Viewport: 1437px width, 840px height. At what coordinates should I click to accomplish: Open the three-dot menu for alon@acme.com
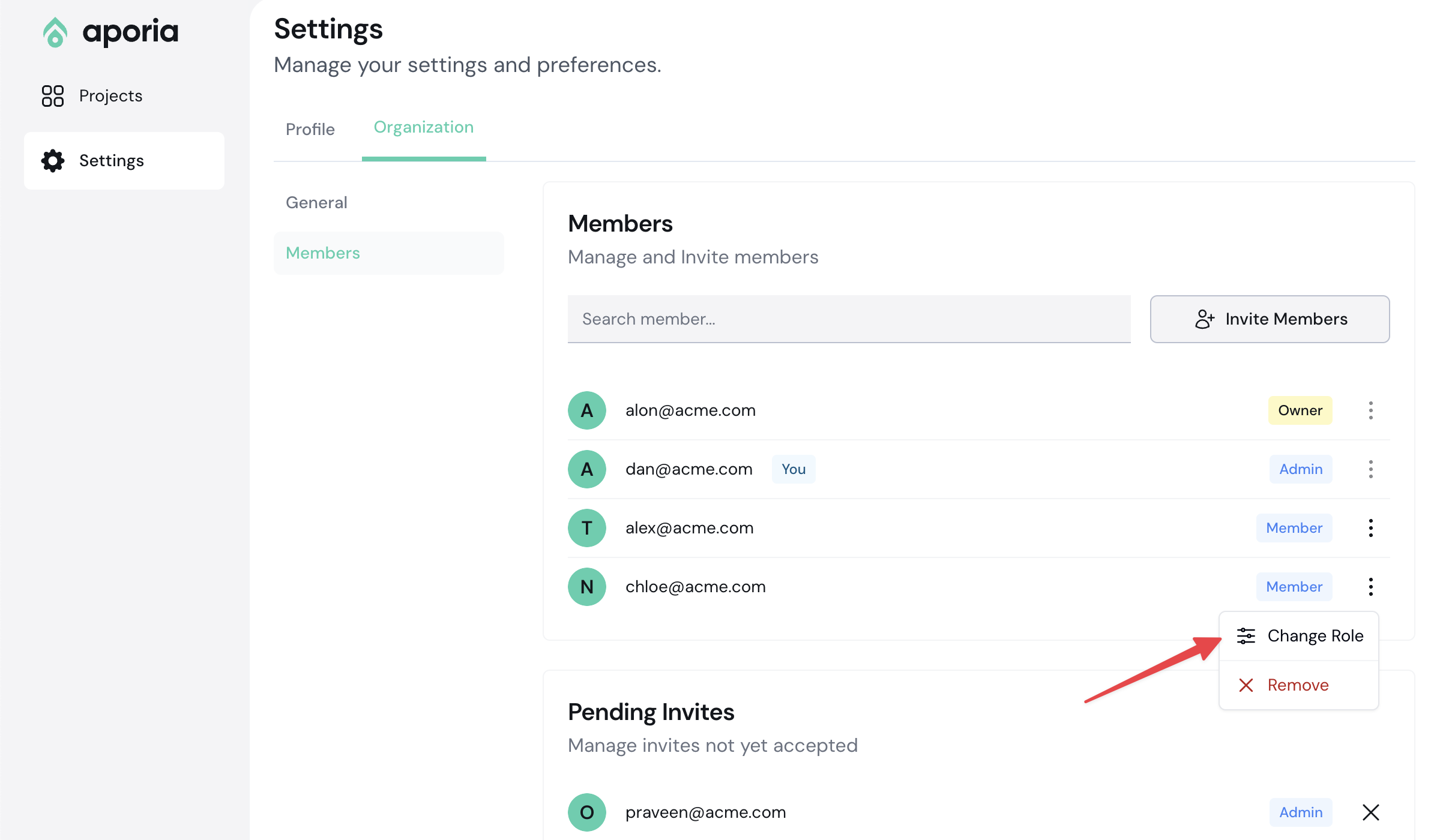(1370, 410)
